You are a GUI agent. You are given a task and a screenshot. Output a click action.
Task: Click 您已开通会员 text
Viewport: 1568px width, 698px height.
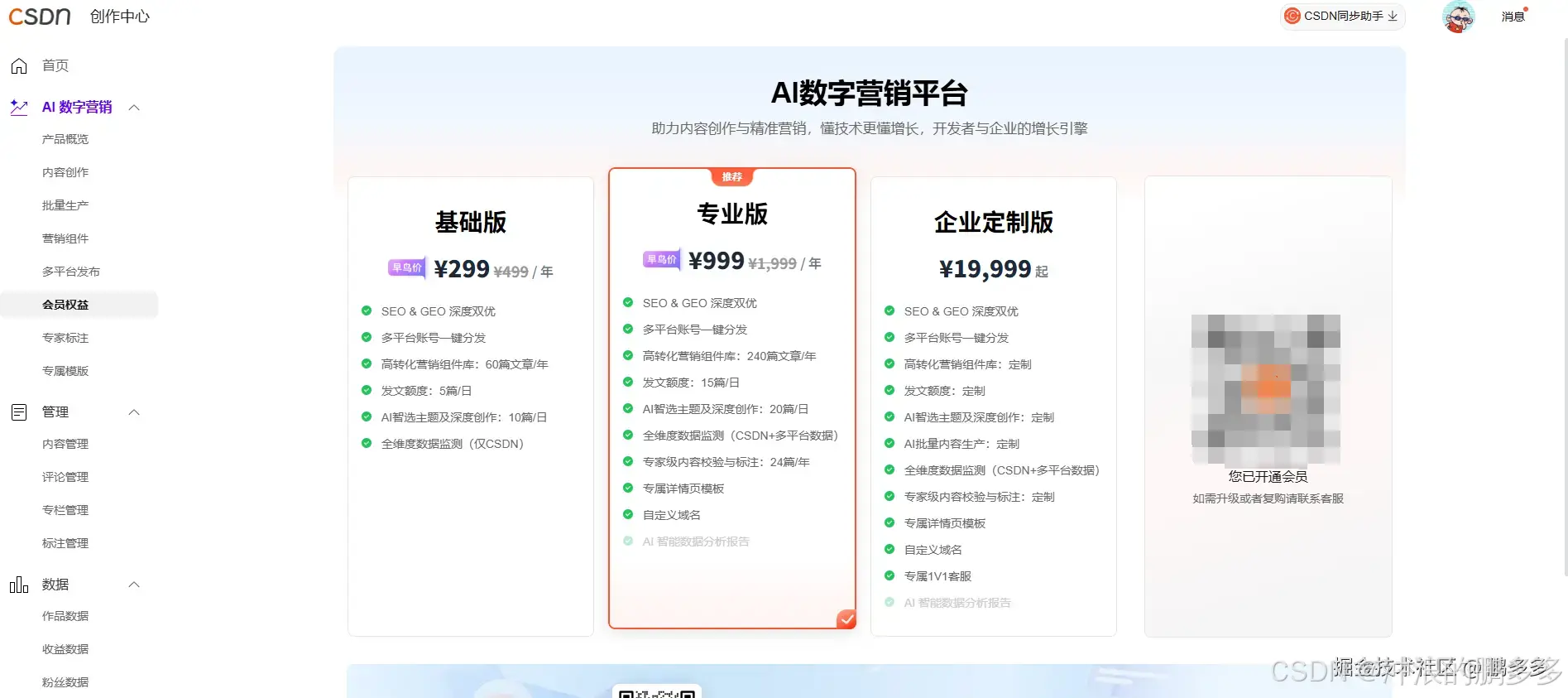pyautogui.click(x=1268, y=477)
